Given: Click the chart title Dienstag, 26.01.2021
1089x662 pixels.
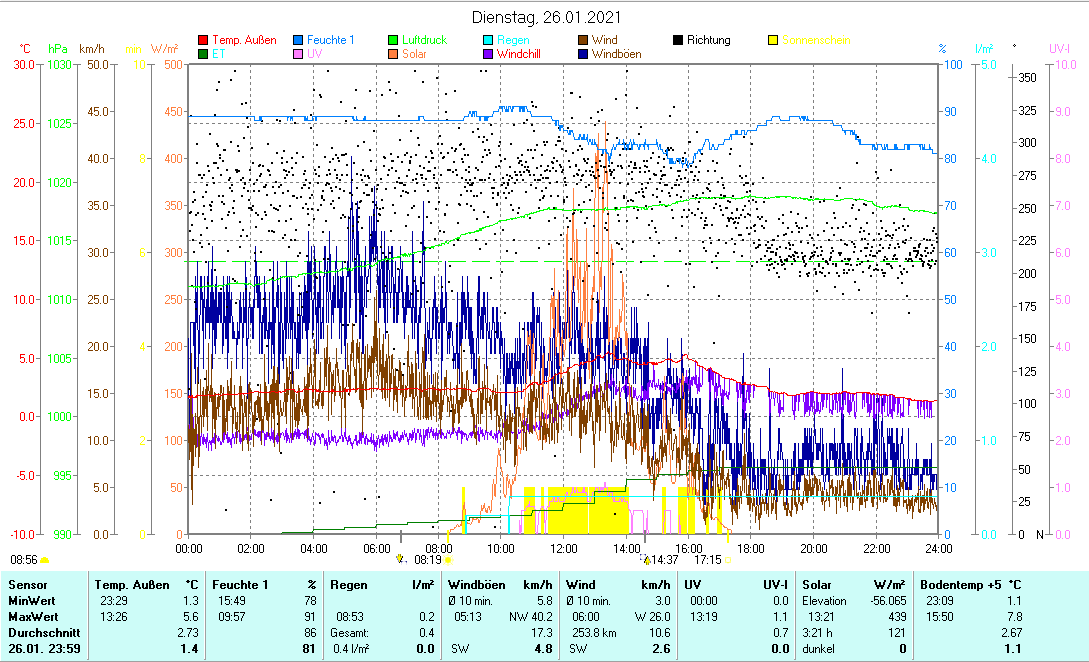Looking at the screenshot, I should tap(545, 17).
